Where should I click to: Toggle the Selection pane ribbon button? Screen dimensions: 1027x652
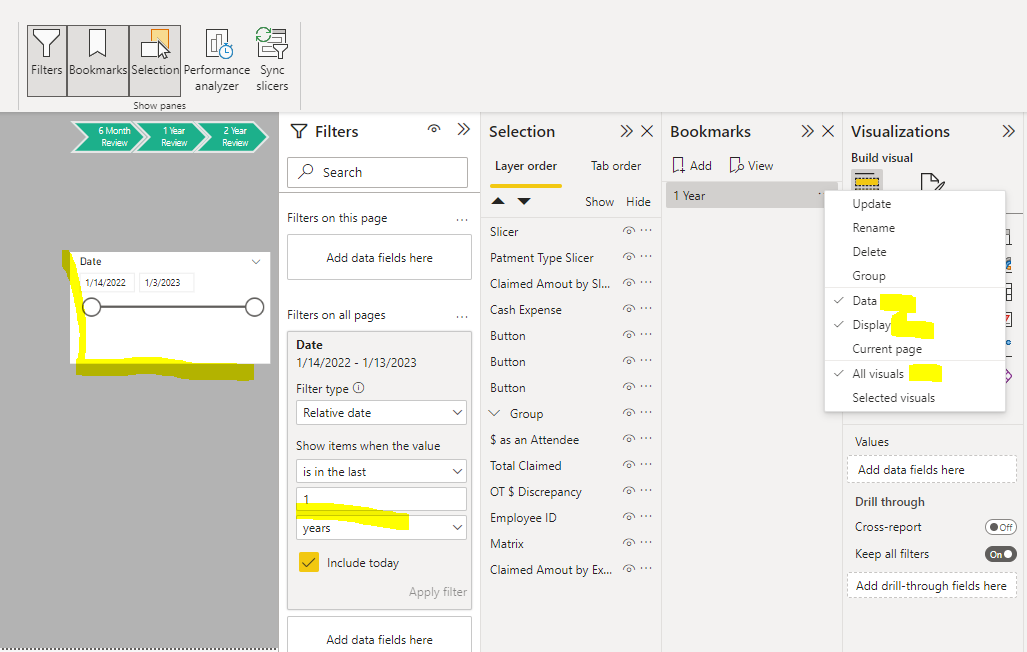point(155,61)
